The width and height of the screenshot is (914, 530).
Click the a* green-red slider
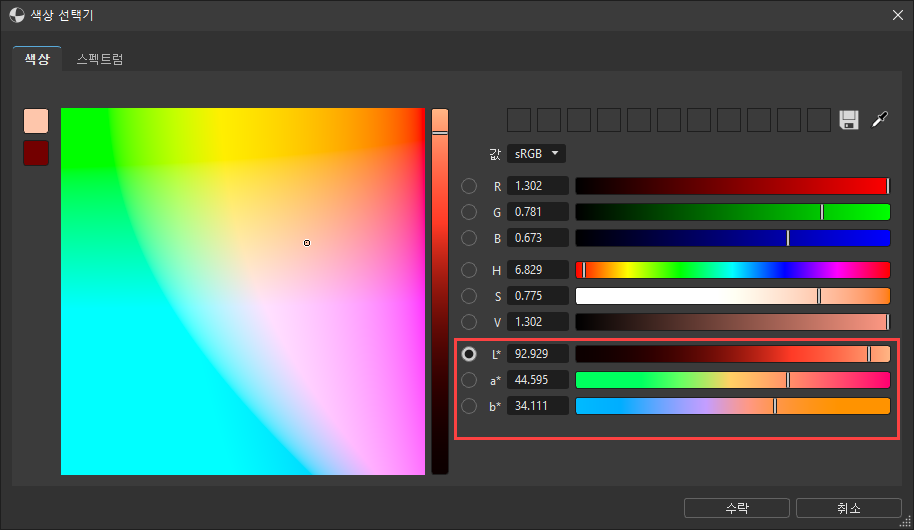coord(733,380)
